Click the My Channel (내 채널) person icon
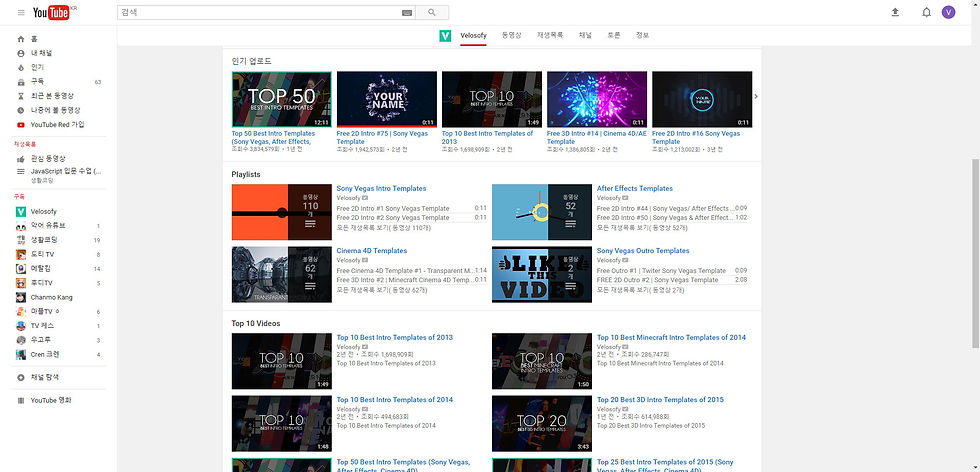 (21, 53)
